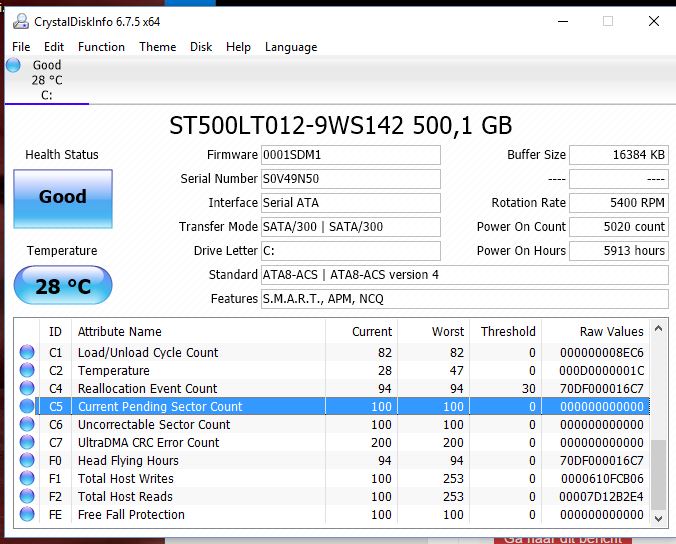Select the Good 28 °C C: disk tab
This screenshot has height=544, width=676.
(x=47, y=80)
